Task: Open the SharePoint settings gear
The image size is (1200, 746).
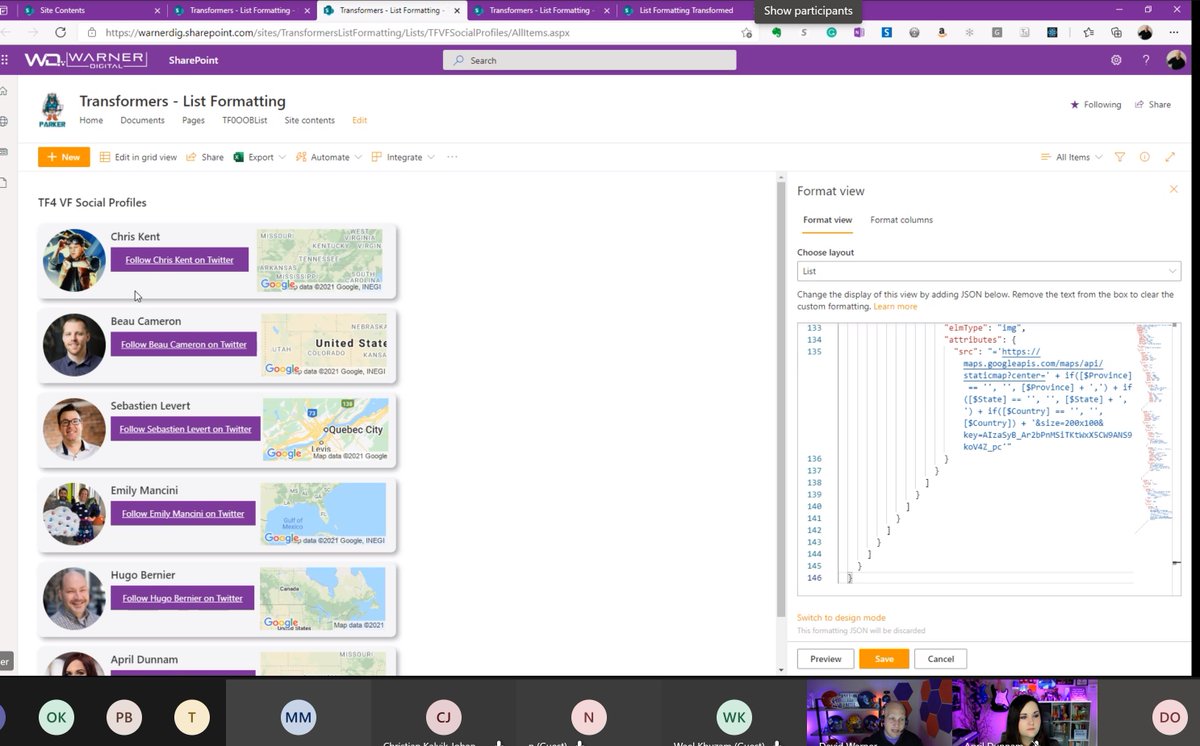Action: pyautogui.click(x=1116, y=60)
